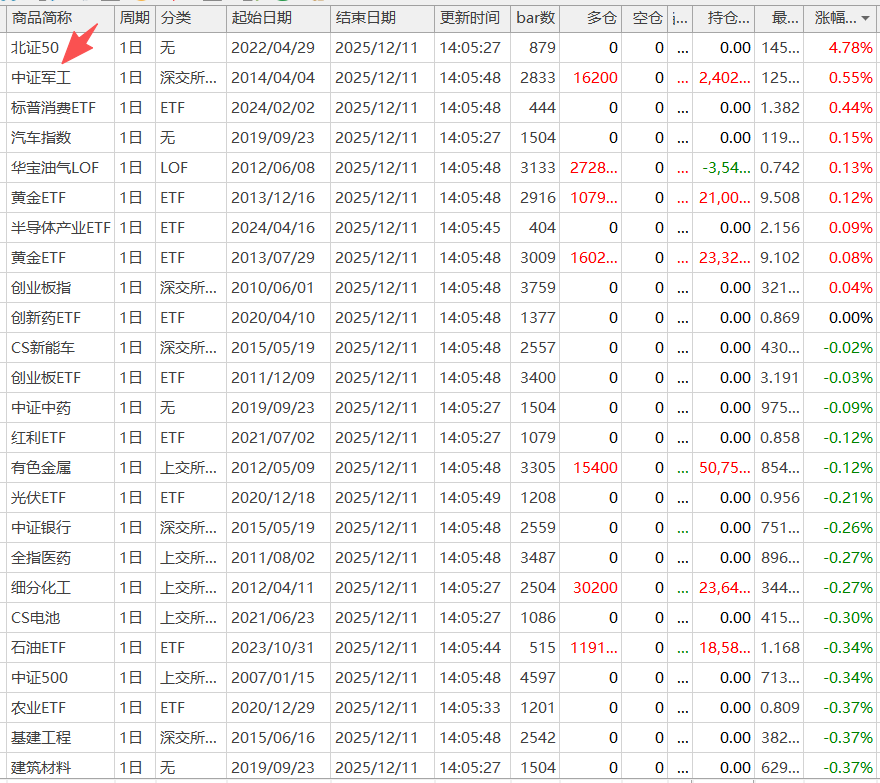
Task: Select the 半导体产业ETF row name
Action: (61, 228)
